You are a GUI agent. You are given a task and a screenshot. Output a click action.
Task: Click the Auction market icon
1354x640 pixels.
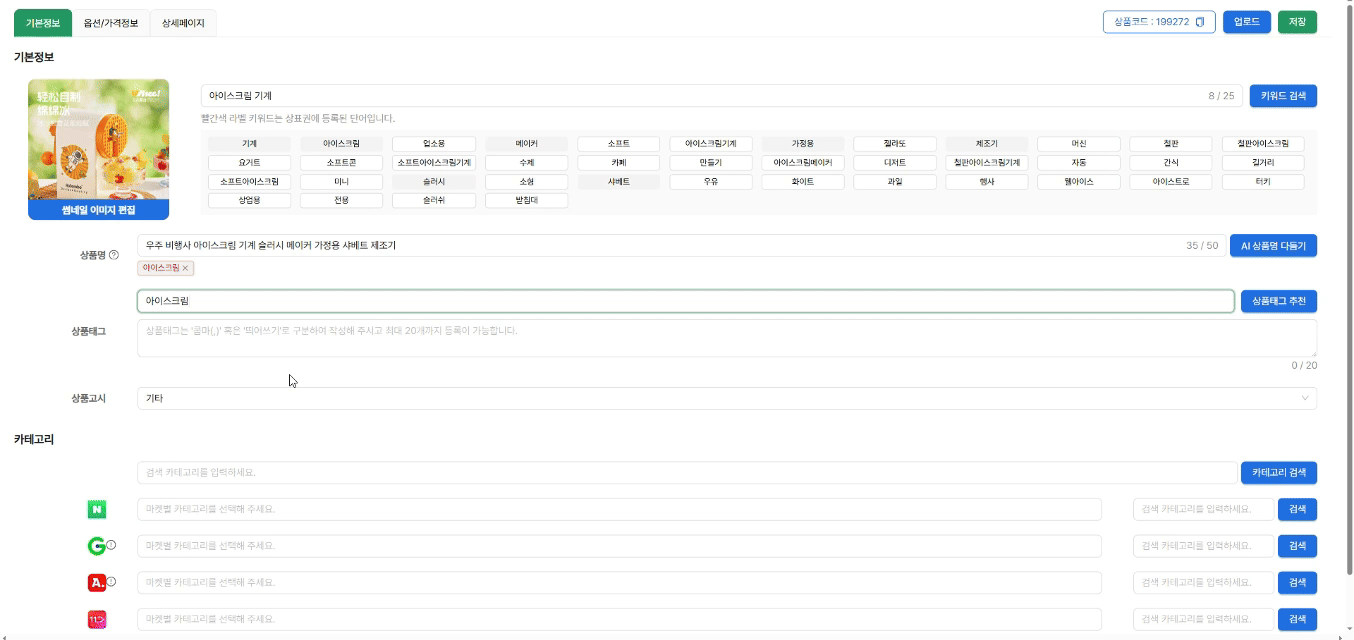[x=96, y=583]
